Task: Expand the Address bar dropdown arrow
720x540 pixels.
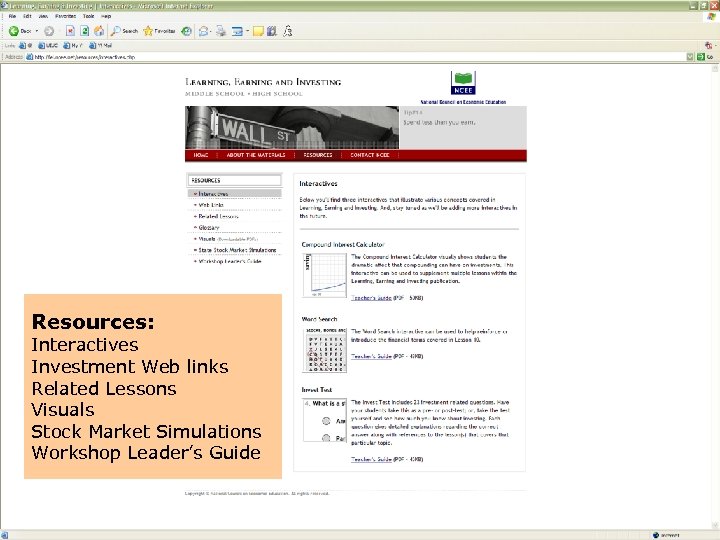Action: [690, 57]
